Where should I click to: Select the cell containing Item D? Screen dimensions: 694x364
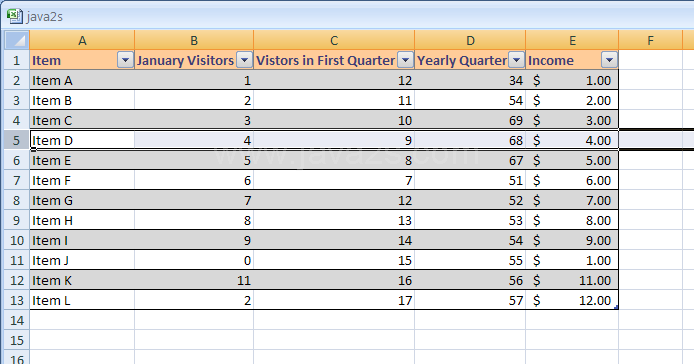(82, 140)
